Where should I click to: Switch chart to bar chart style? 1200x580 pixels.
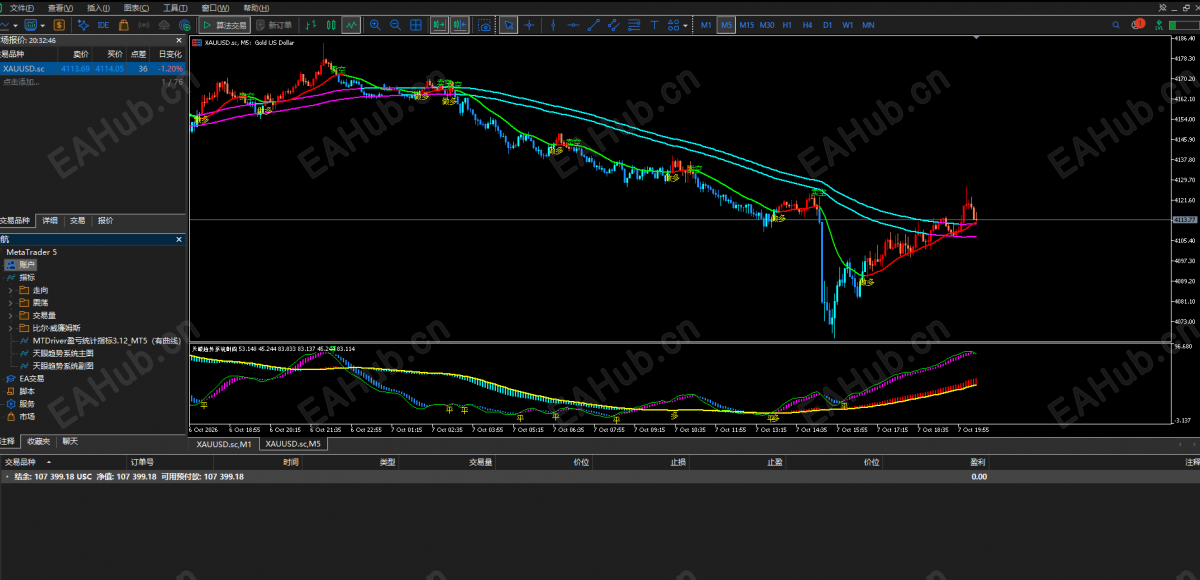309,24
